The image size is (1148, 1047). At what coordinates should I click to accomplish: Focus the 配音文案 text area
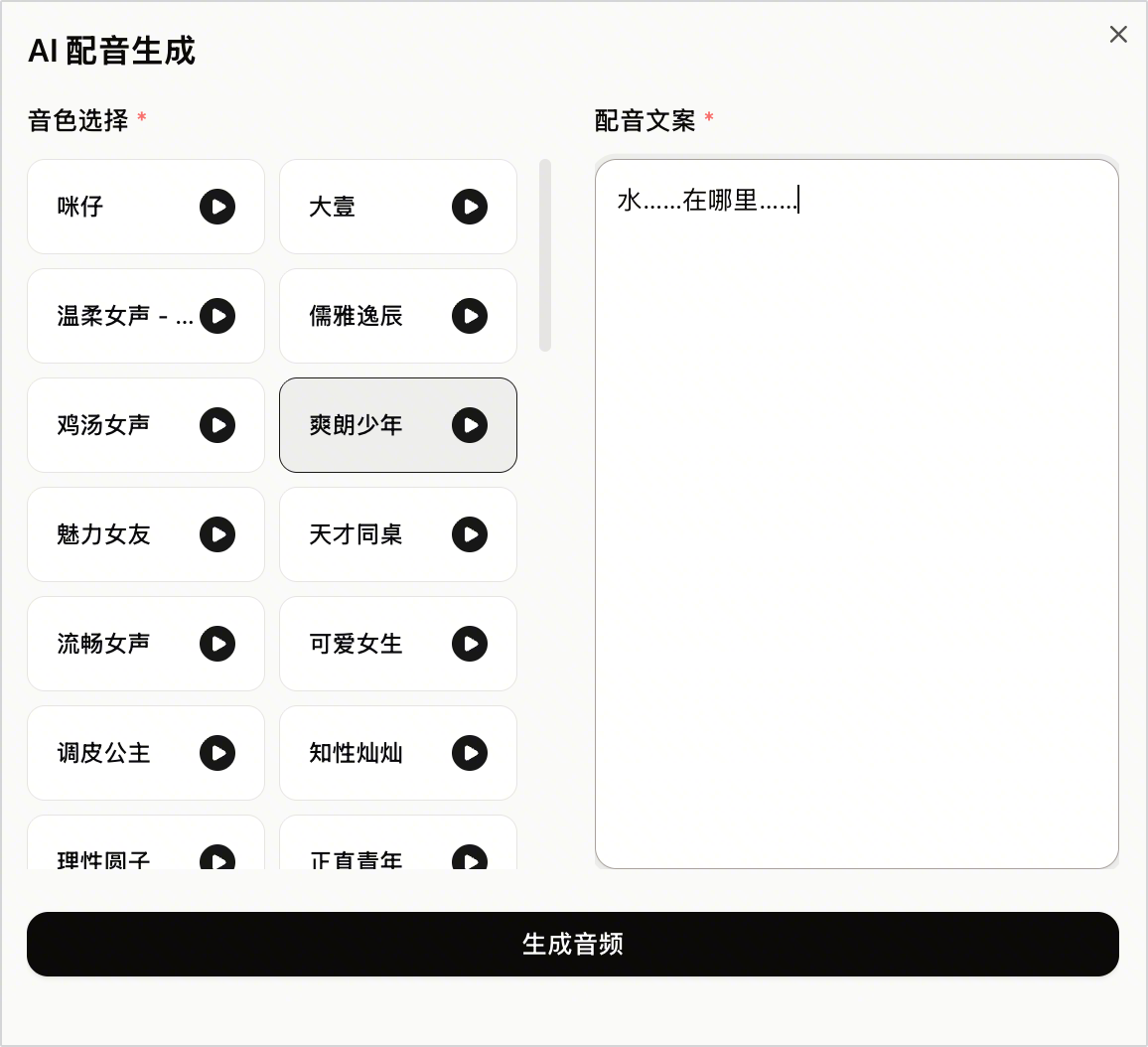click(857, 514)
